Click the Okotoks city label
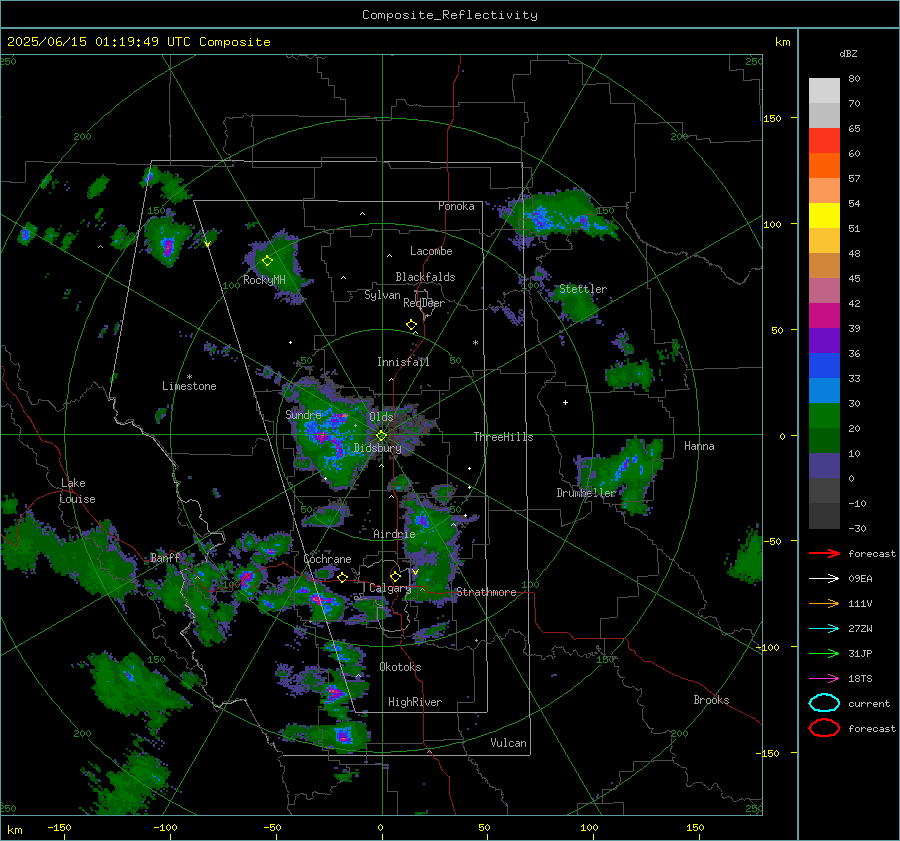900x841 pixels. point(400,667)
